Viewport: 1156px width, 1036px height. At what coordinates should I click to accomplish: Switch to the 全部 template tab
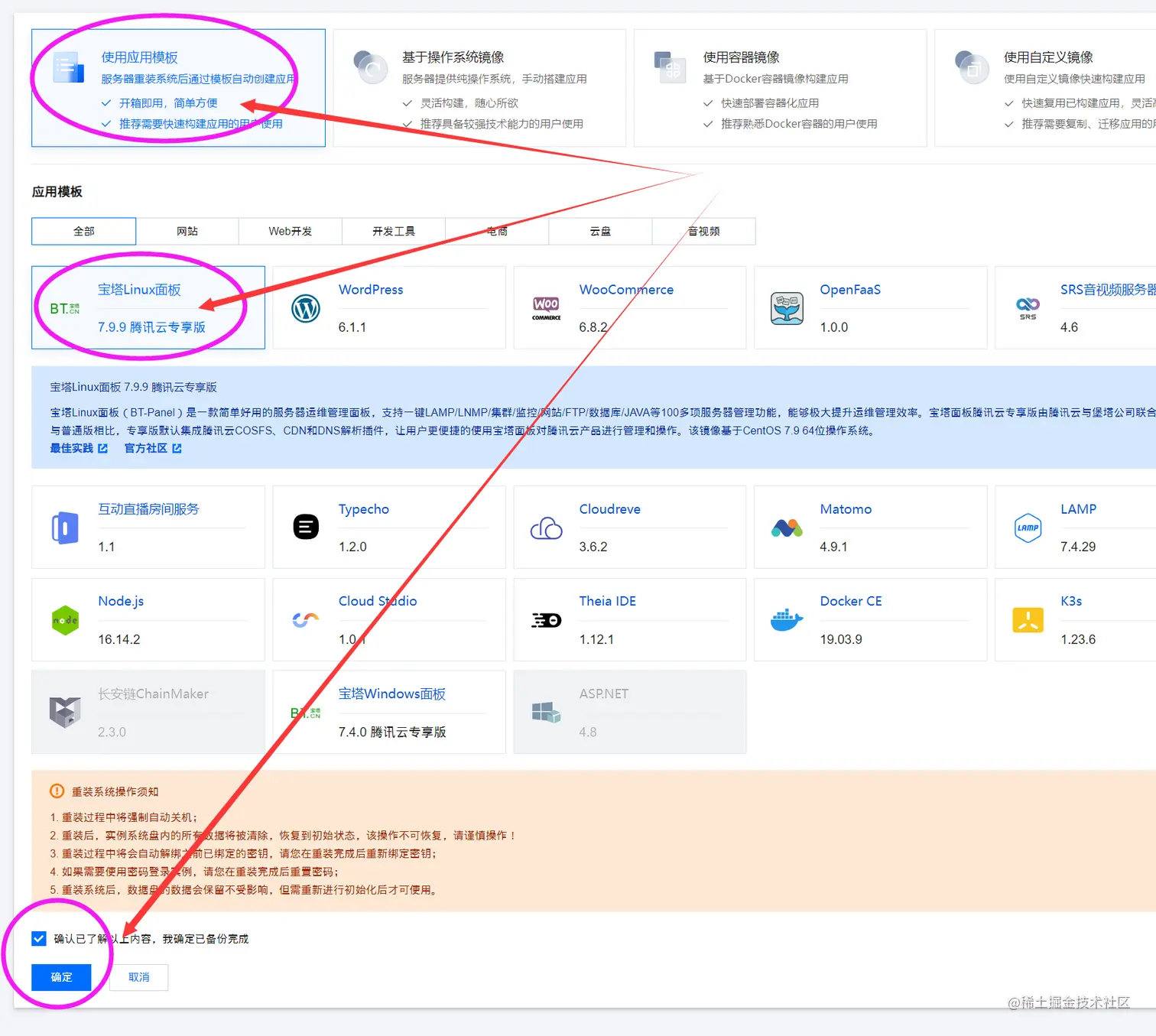point(84,231)
